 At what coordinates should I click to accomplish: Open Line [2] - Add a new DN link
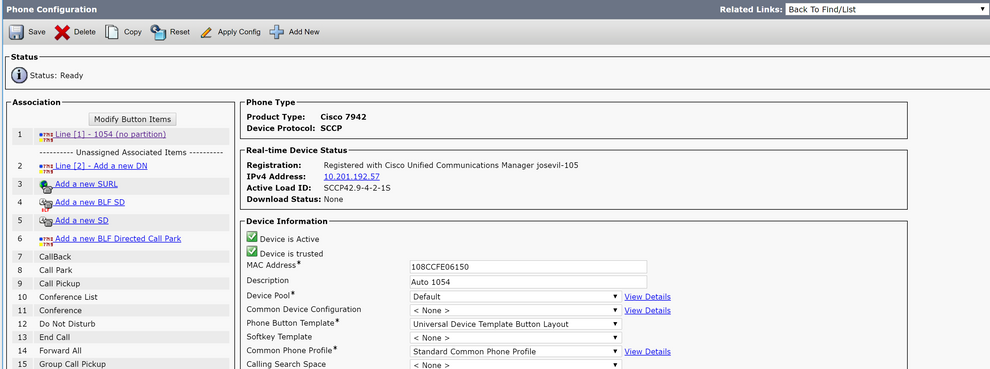pyautogui.click(x=101, y=166)
